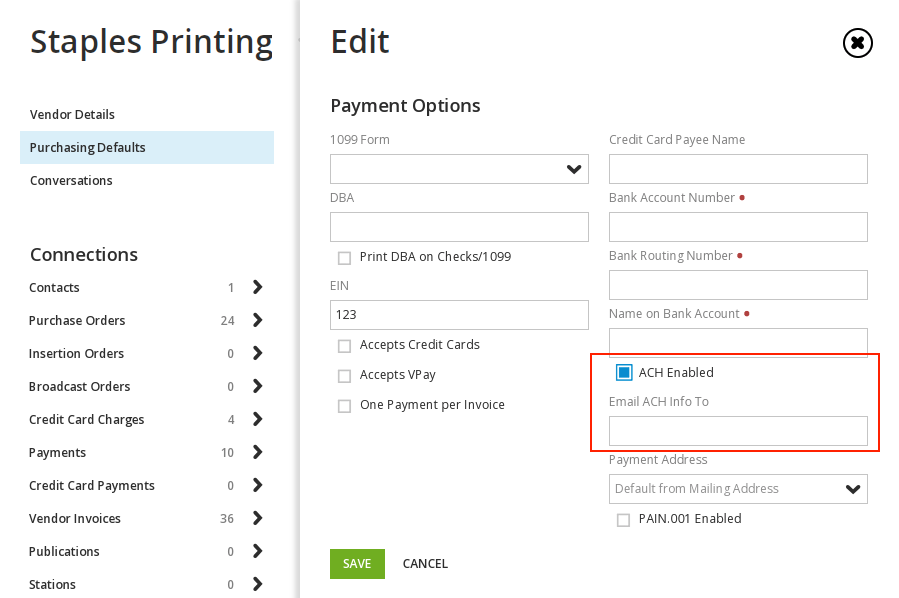Image resolution: width=899 pixels, height=598 pixels.
Task: Open the Payment Address dropdown
Action: click(738, 489)
